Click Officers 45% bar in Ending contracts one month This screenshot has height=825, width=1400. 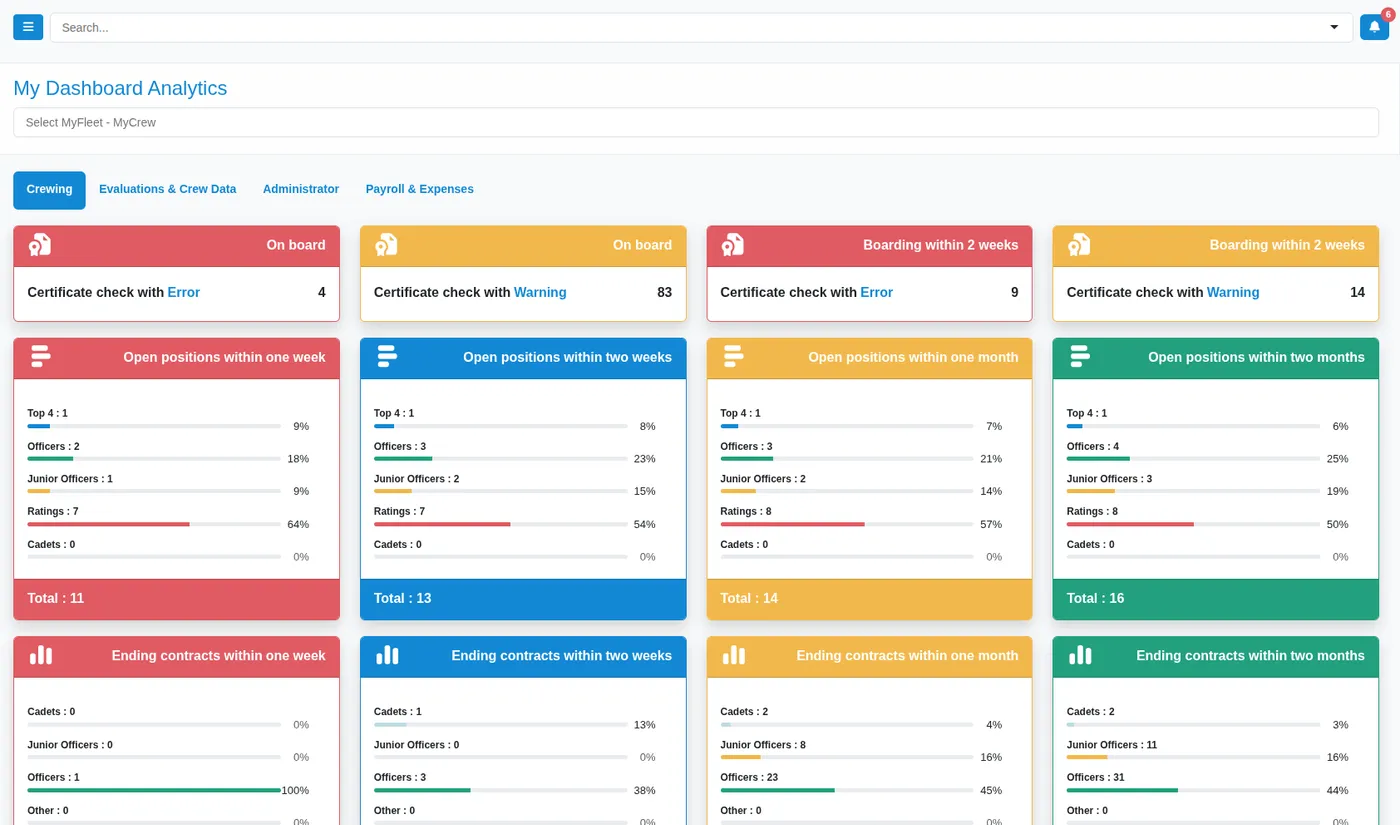847,790
